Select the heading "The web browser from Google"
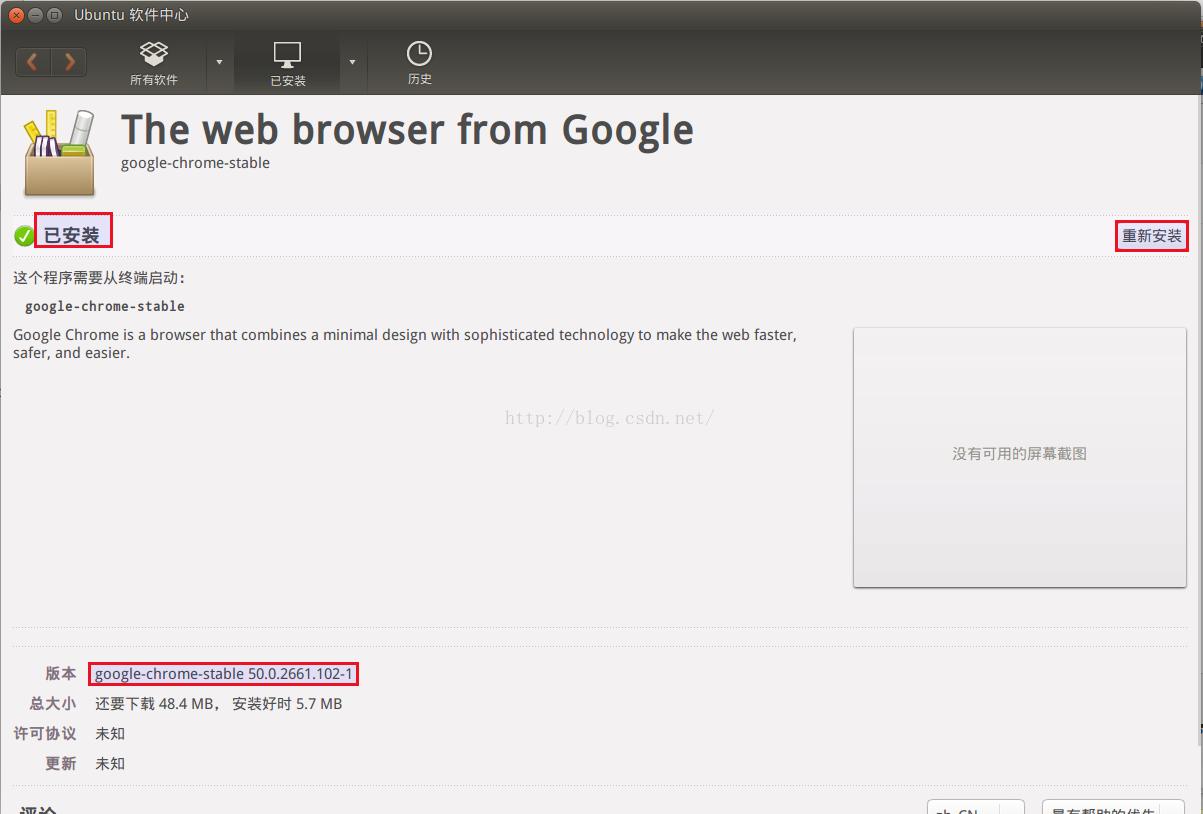The image size is (1203, 814). (407, 130)
